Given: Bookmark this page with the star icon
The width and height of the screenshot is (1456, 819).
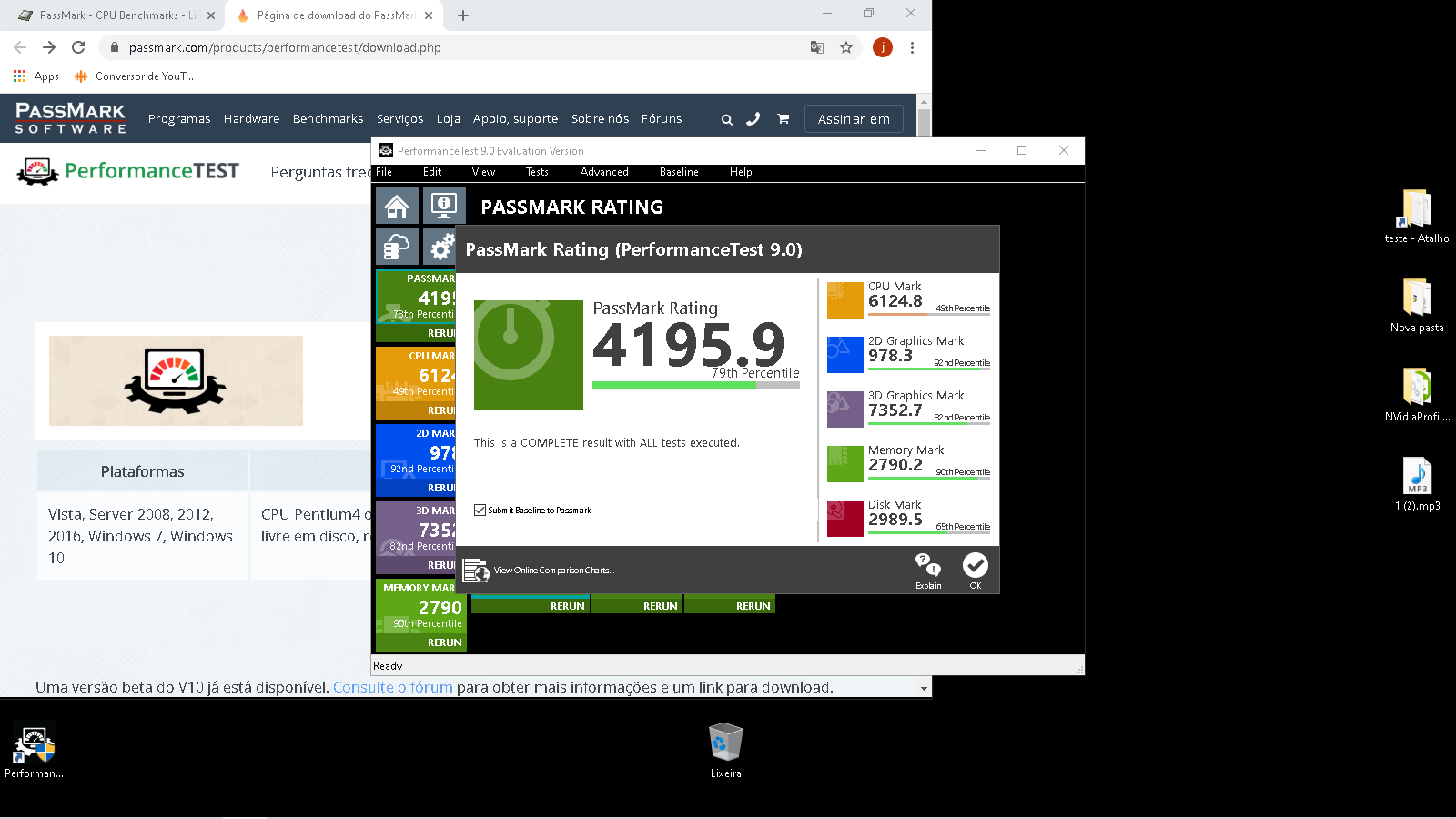Looking at the screenshot, I should click(x=846, y=47).
